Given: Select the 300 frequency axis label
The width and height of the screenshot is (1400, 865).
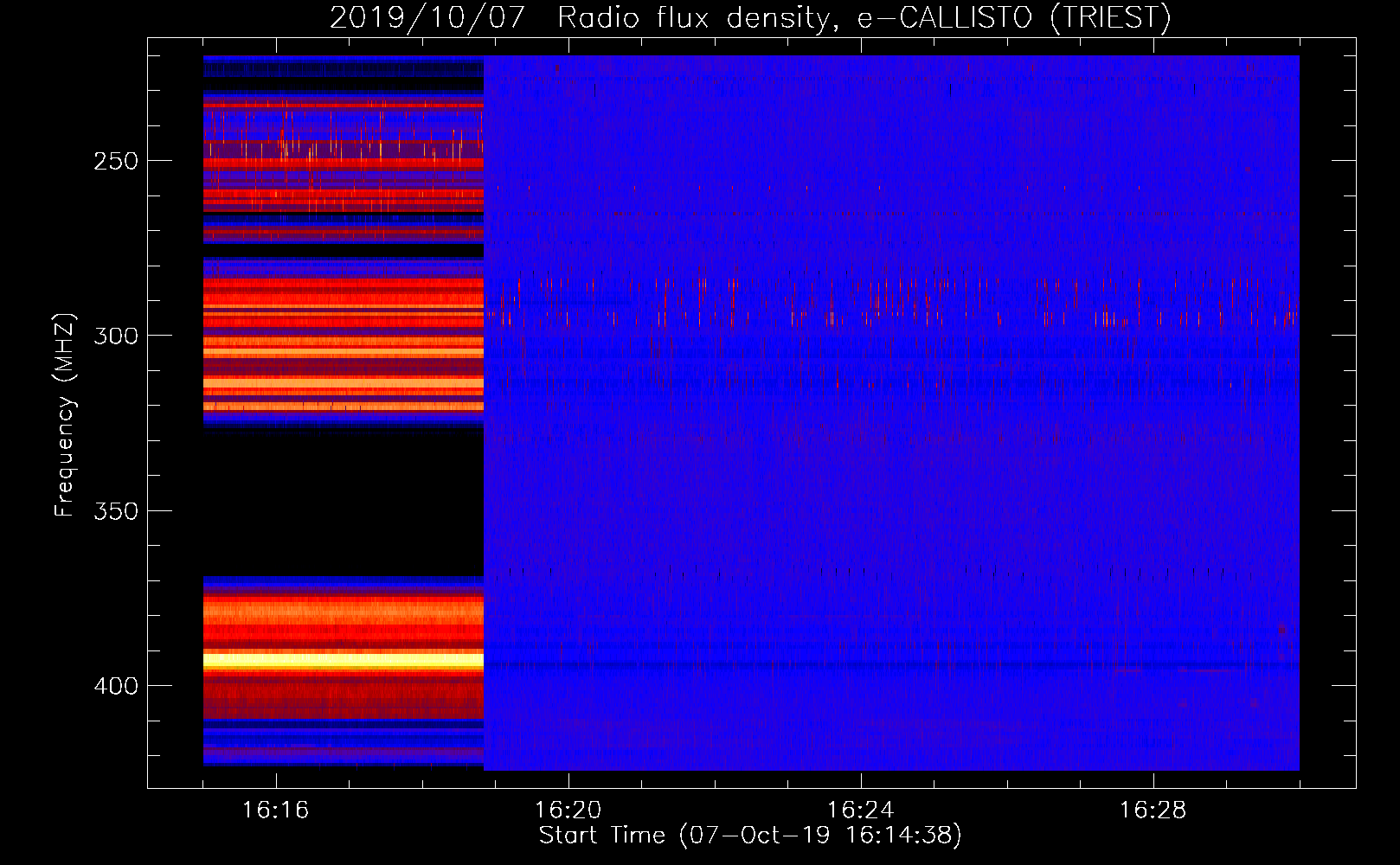Looking at the screenshot, I should pyautogui.click(x=116, y=336).
